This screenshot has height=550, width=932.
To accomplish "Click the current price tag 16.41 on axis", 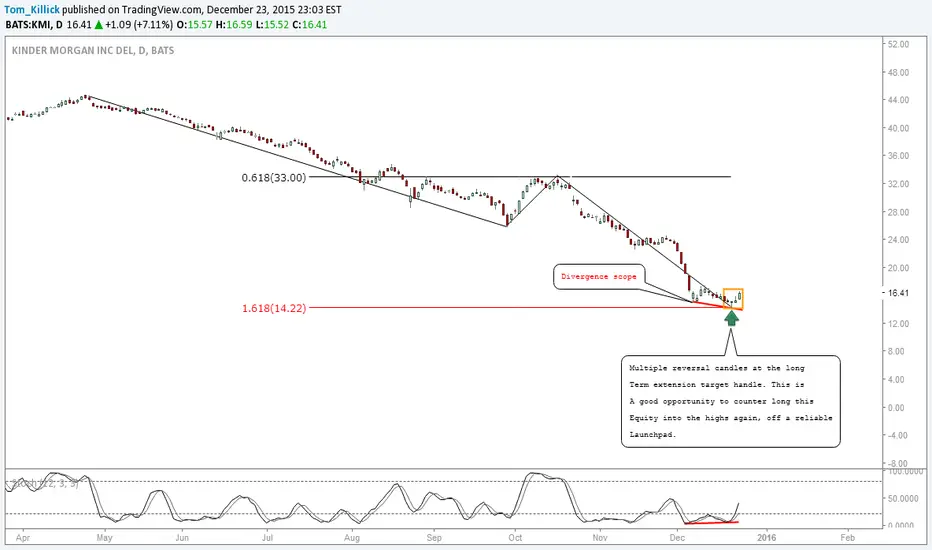I will point(898,293).
